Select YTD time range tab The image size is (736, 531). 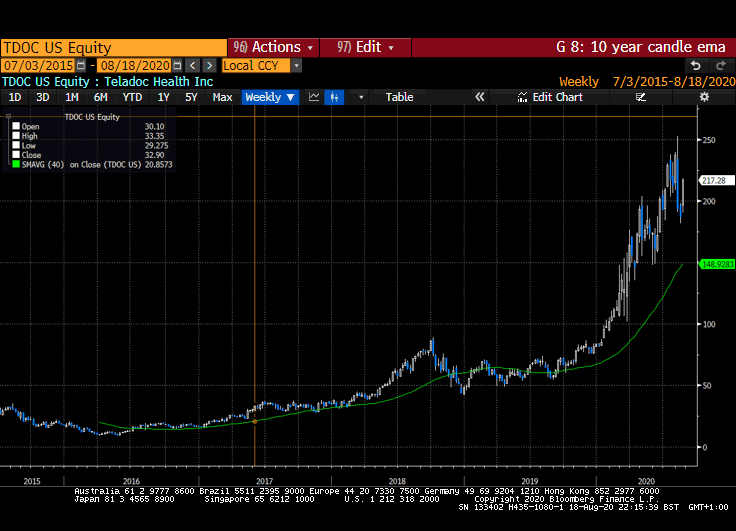132,97
